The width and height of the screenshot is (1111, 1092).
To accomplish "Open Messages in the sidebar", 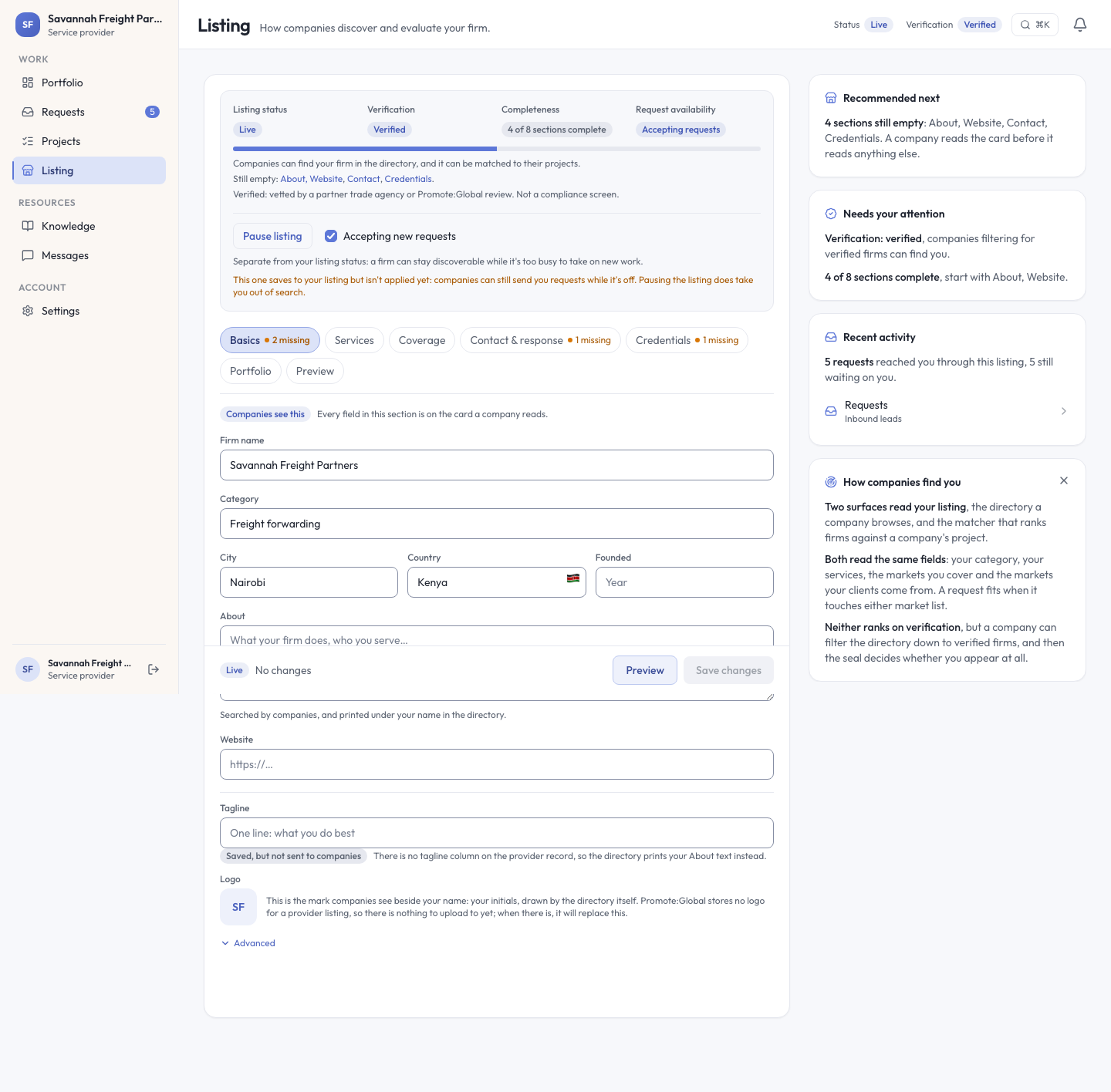I will (x=89, y=255).
